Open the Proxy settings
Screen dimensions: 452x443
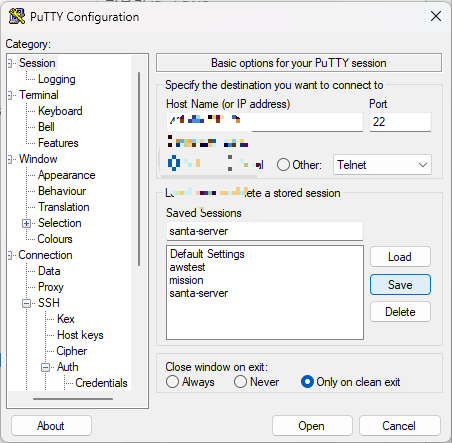tap(51, 287)
